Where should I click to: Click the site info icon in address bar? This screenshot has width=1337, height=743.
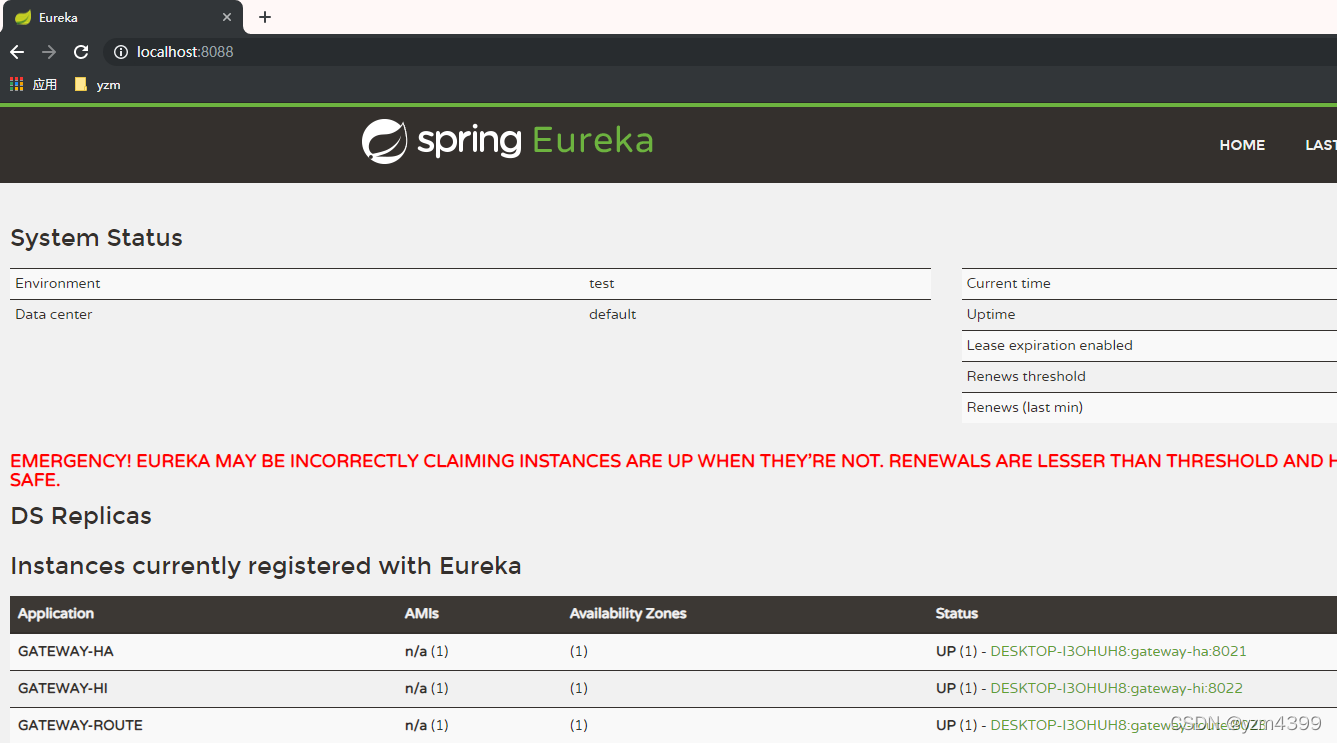click(x=121, y=52)
